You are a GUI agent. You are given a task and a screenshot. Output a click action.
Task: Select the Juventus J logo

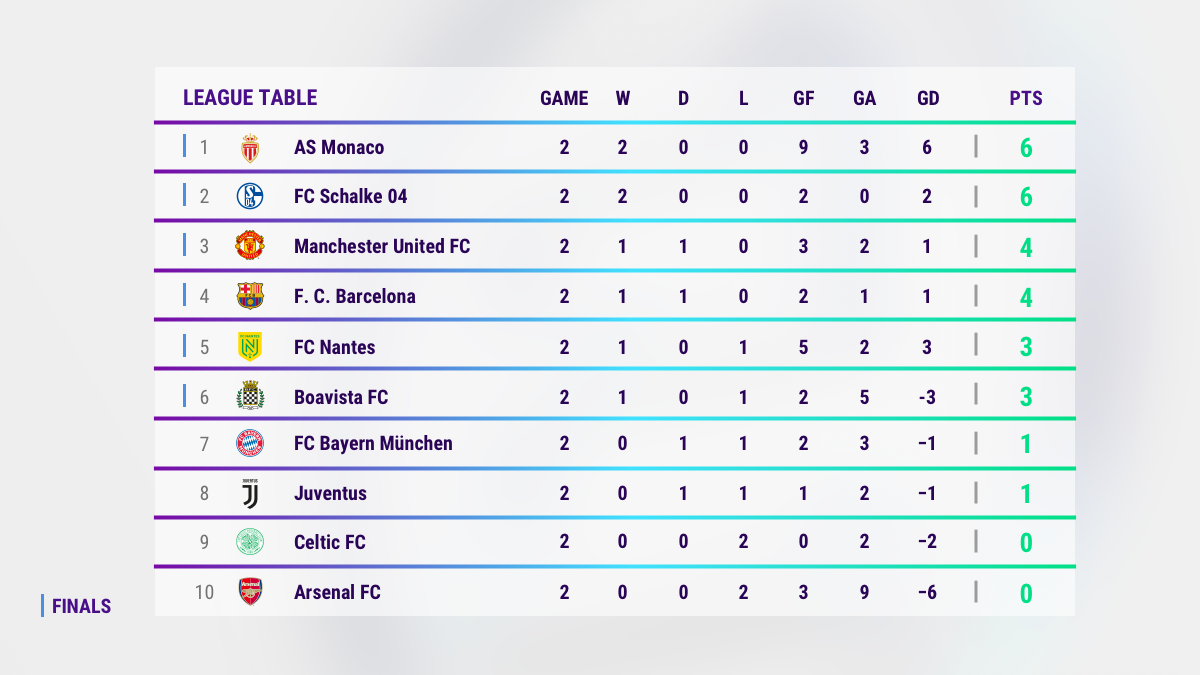(250, 493)
